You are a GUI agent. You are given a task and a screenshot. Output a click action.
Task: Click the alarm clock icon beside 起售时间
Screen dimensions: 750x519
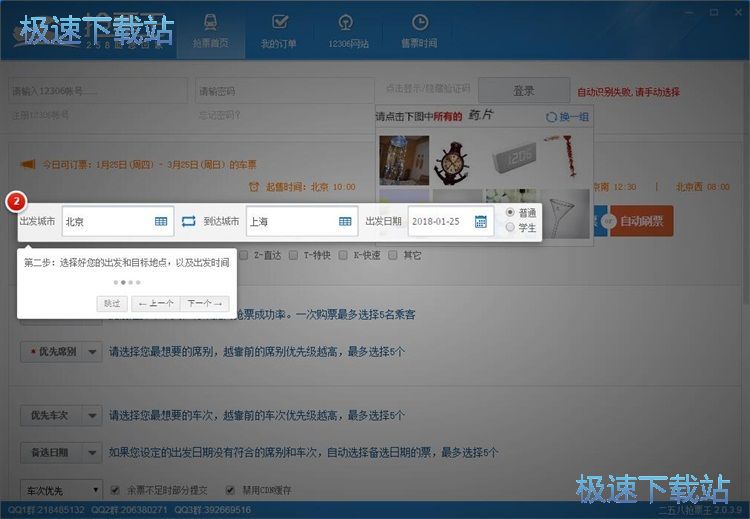[254, 187]
